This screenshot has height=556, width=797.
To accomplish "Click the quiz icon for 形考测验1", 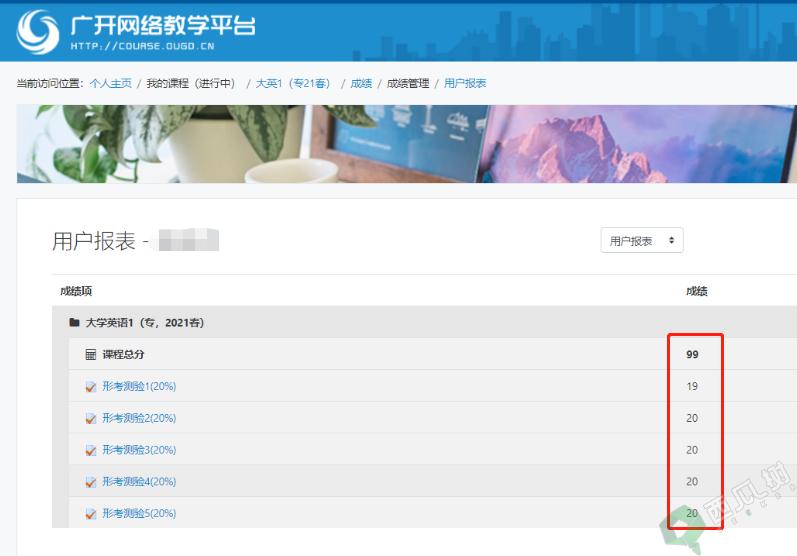I will [90, 387].
